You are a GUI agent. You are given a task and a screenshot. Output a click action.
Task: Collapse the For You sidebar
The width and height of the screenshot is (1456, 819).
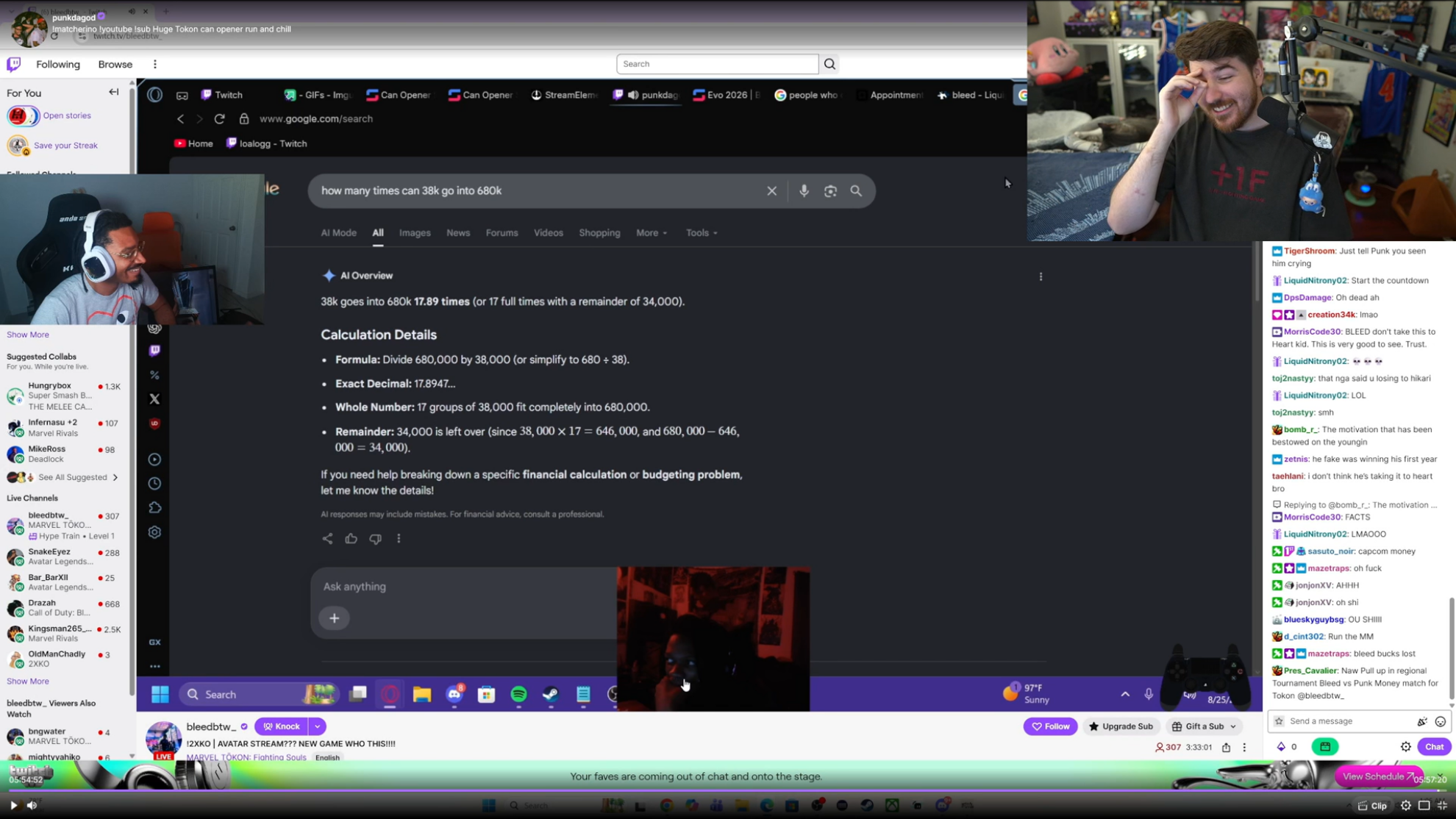[114, 93]
